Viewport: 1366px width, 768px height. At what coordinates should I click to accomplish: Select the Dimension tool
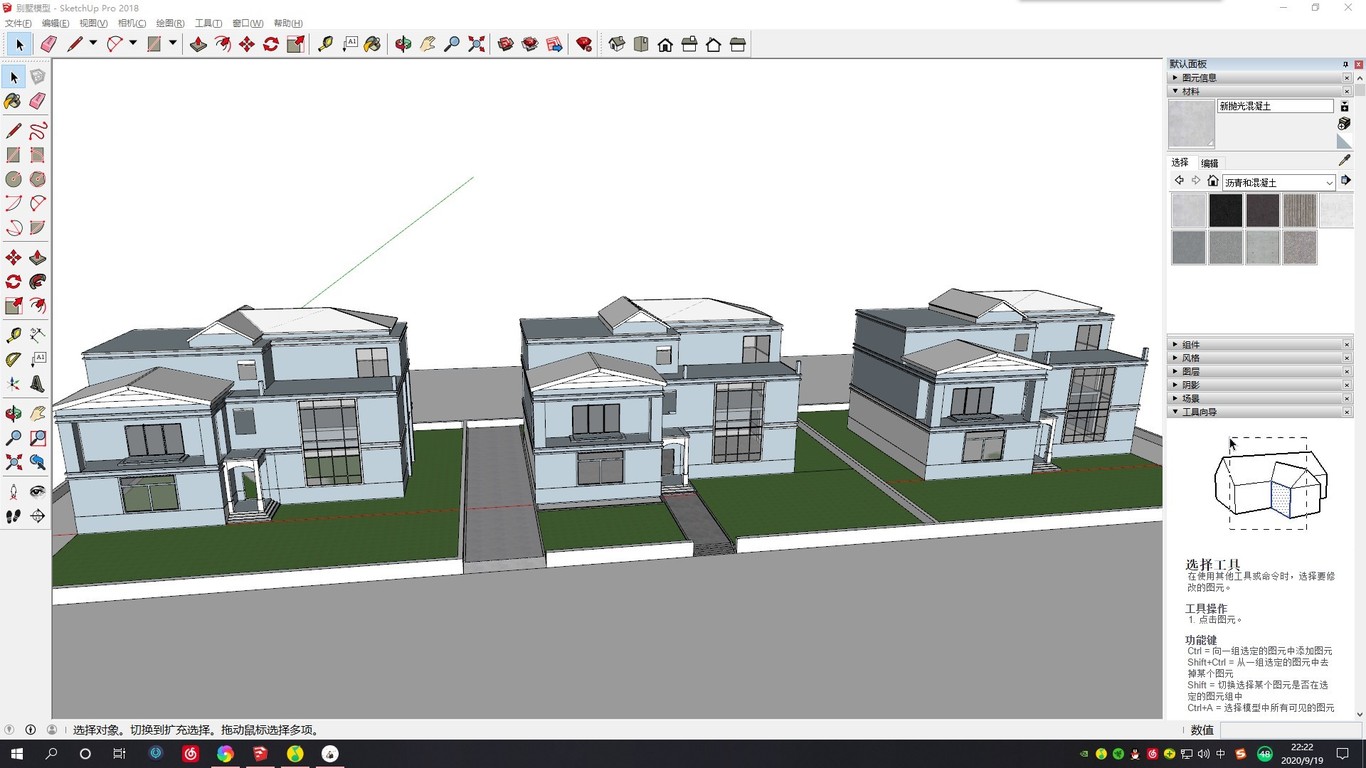point(38,335)
